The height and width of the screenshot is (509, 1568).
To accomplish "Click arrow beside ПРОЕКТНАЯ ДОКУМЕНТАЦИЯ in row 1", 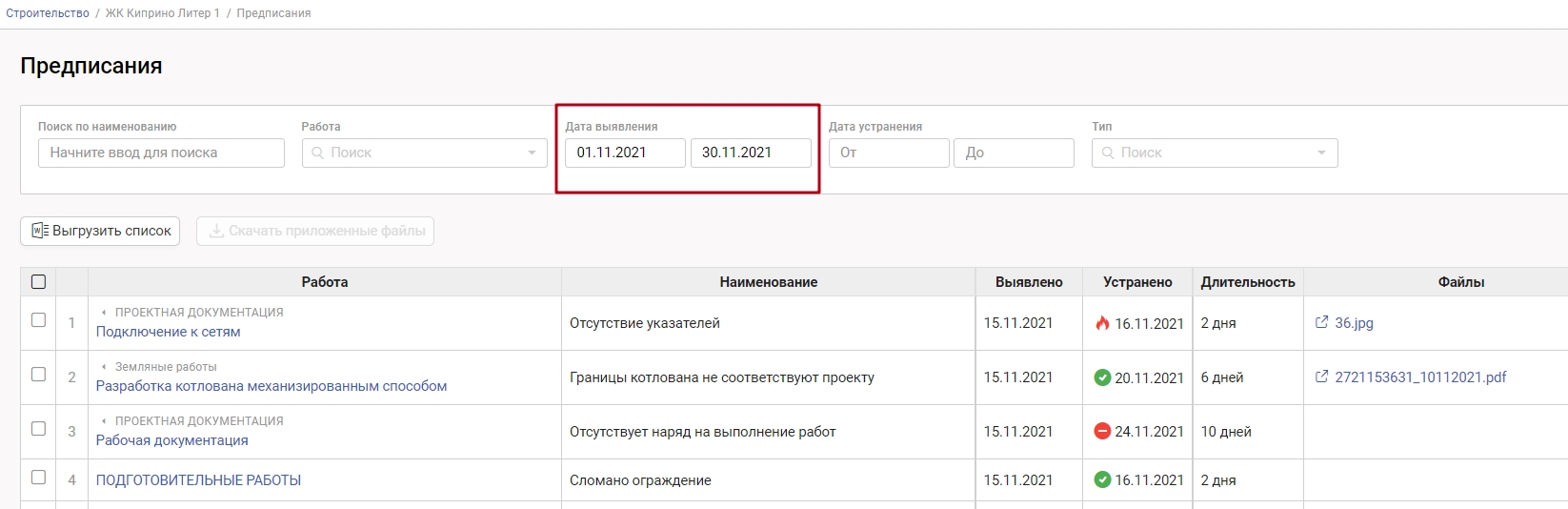I will [104, 313].
